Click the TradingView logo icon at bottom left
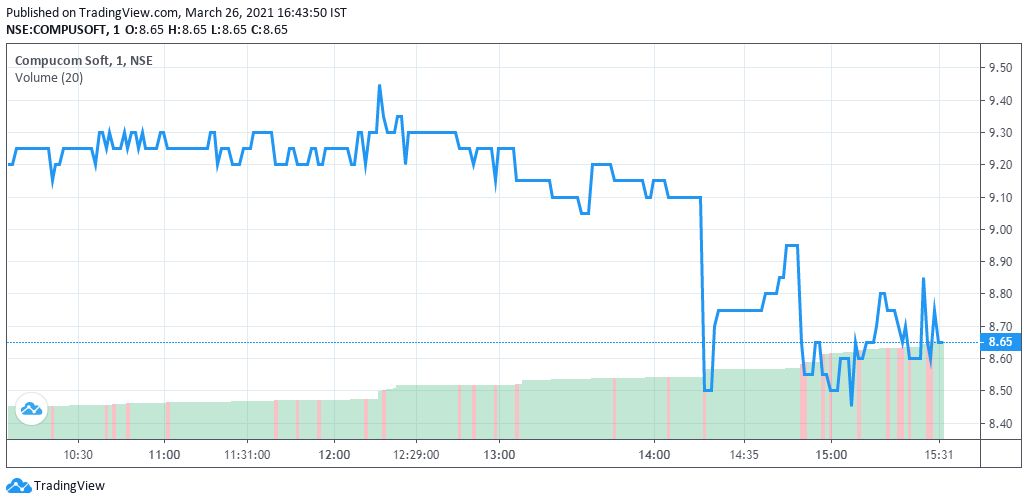The height and width of the screenshot is (504, 1028). click(x=17, y=486)
